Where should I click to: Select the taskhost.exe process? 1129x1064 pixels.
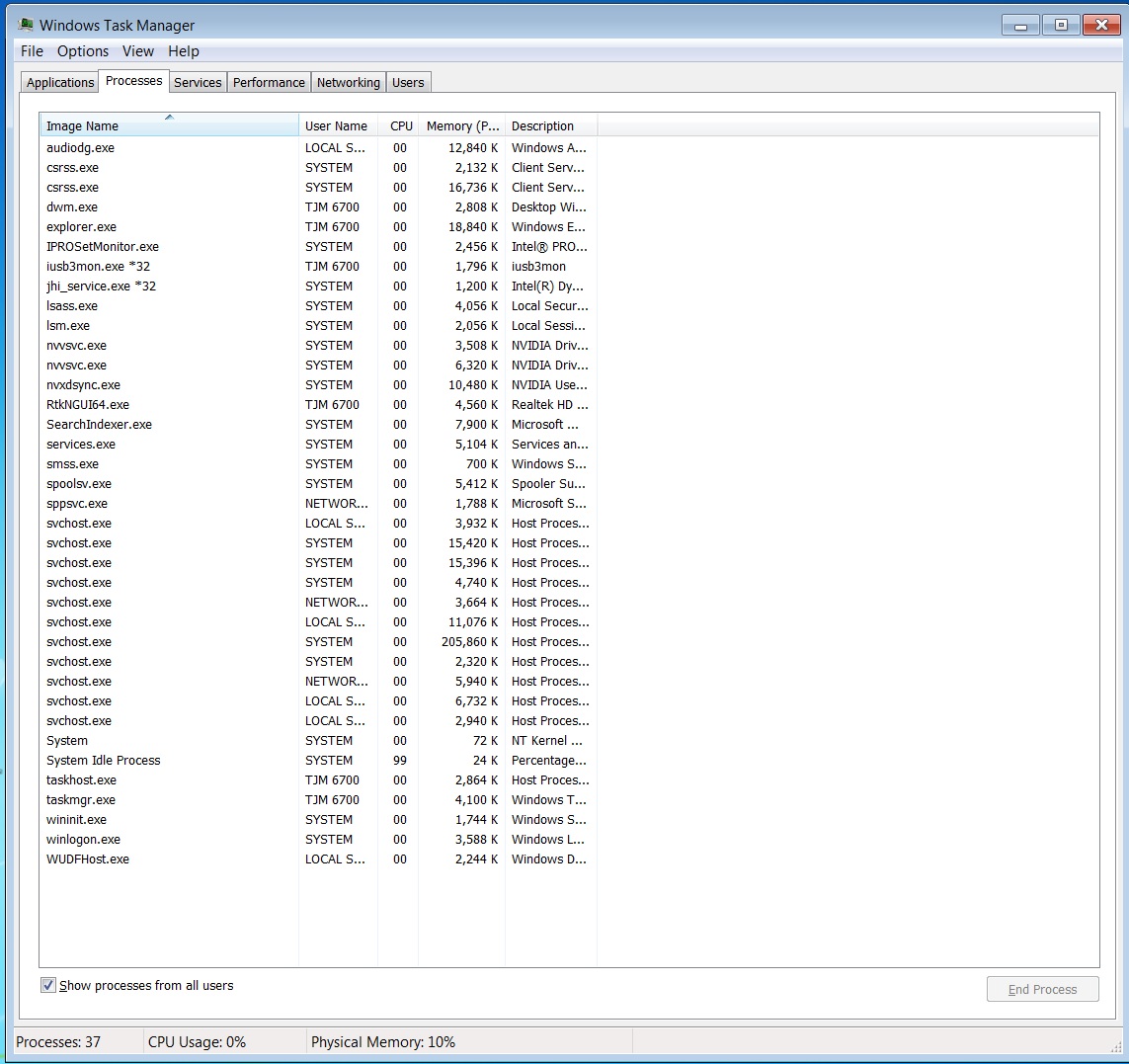(318, 780)
